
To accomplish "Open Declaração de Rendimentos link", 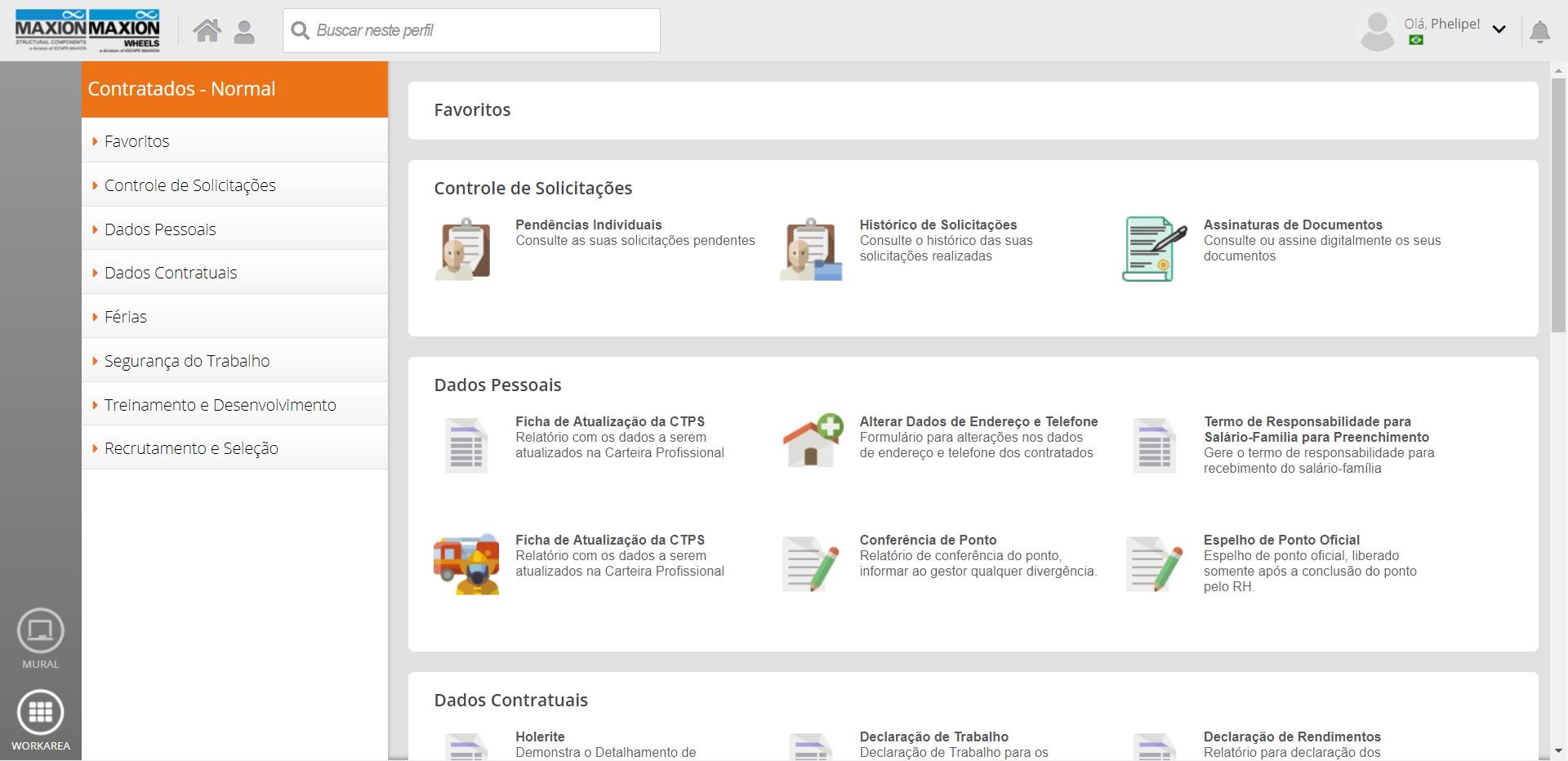I will tap(1292, 737).
